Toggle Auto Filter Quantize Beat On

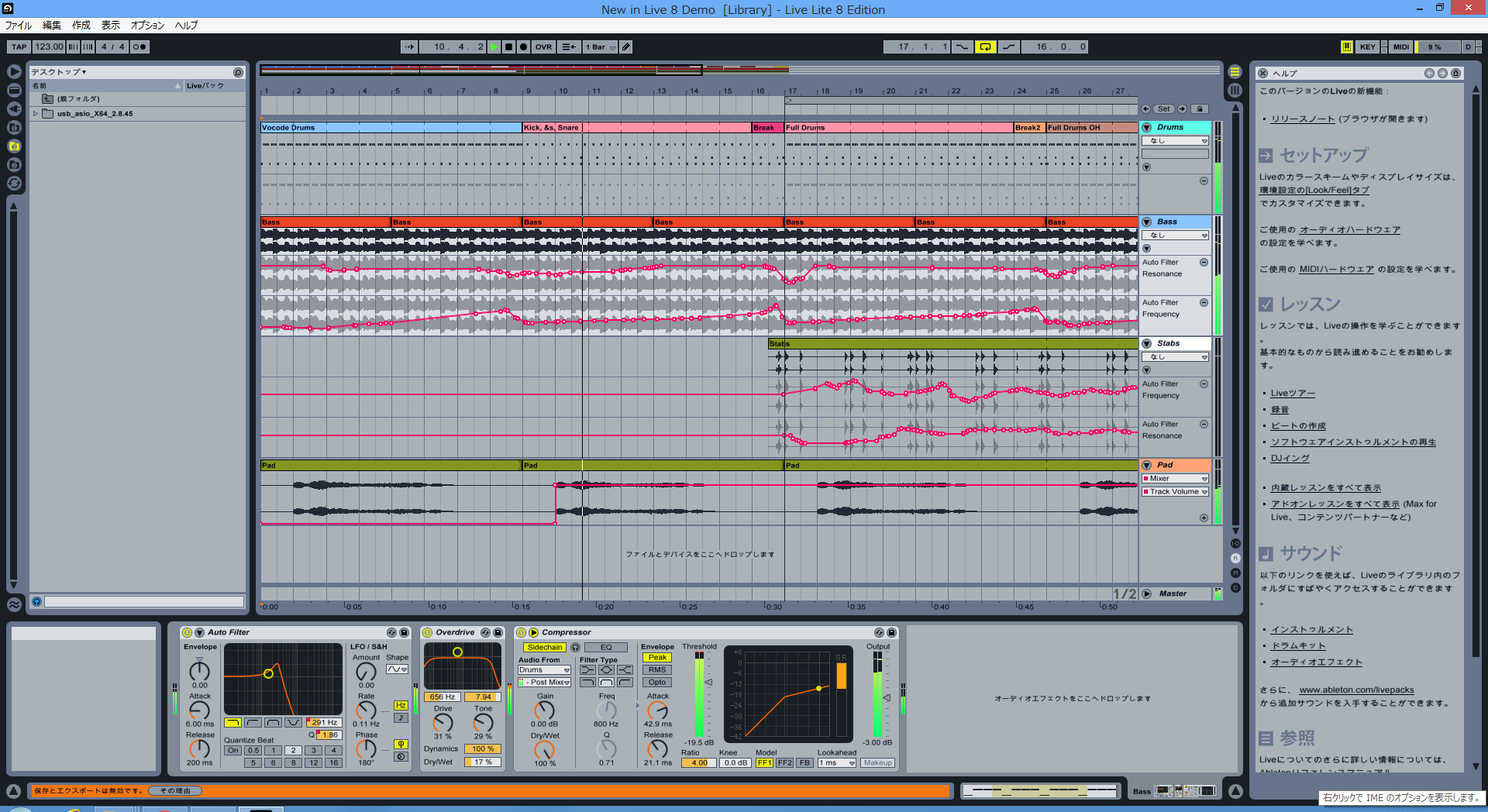point(233,750)
